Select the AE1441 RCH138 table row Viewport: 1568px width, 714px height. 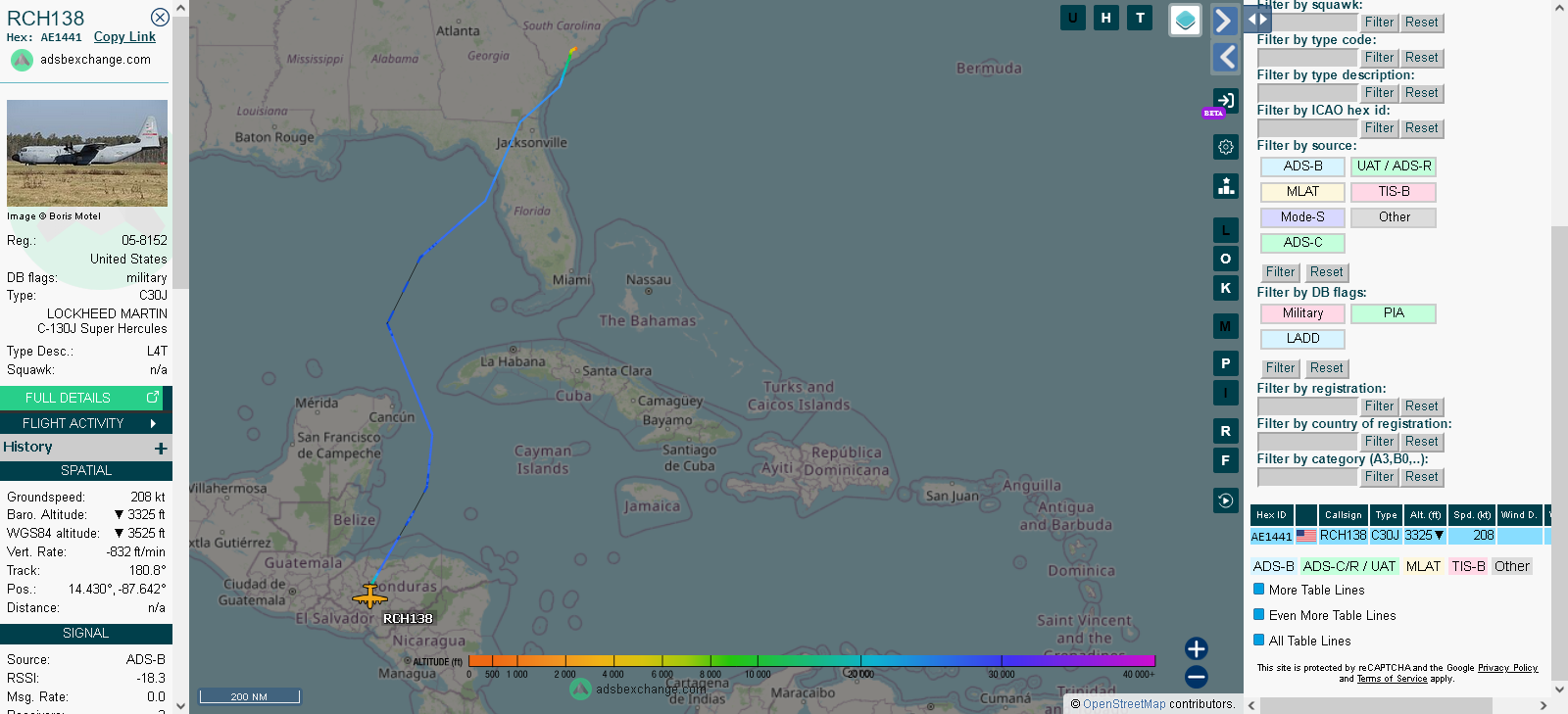click(1399, 536)
